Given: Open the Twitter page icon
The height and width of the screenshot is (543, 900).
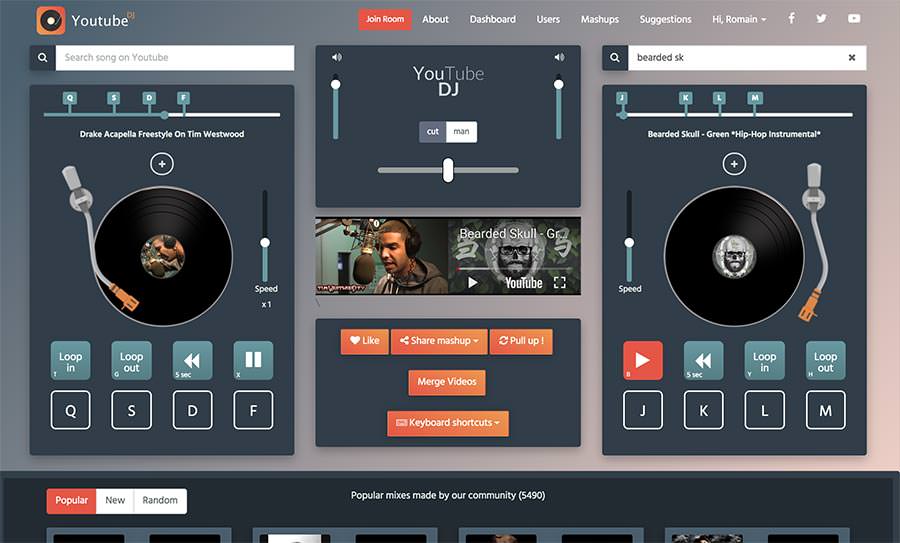Looking at the screenshot, I should click(x=821, y=18).
